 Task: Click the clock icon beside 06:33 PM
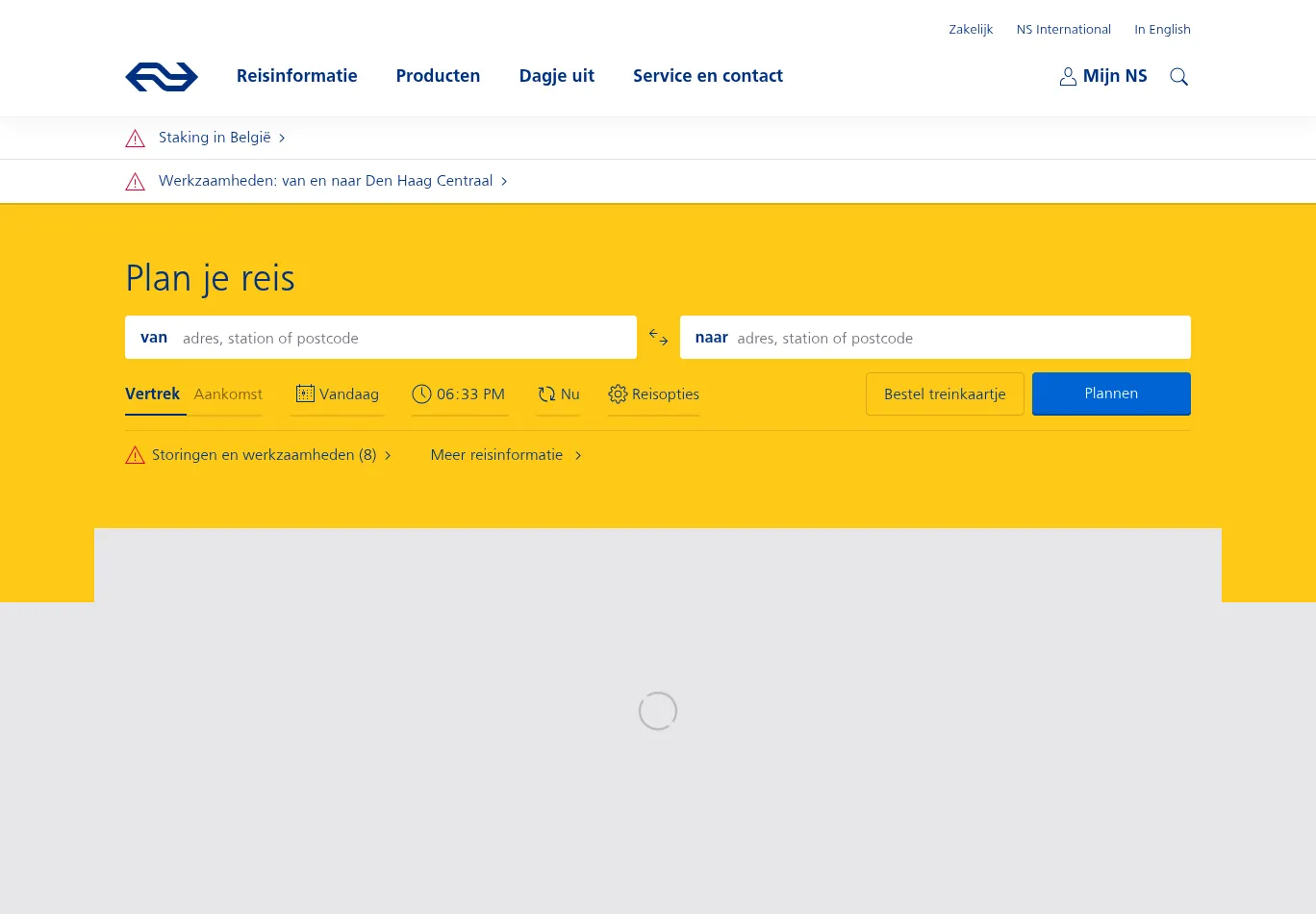click(x=421, y=394)
